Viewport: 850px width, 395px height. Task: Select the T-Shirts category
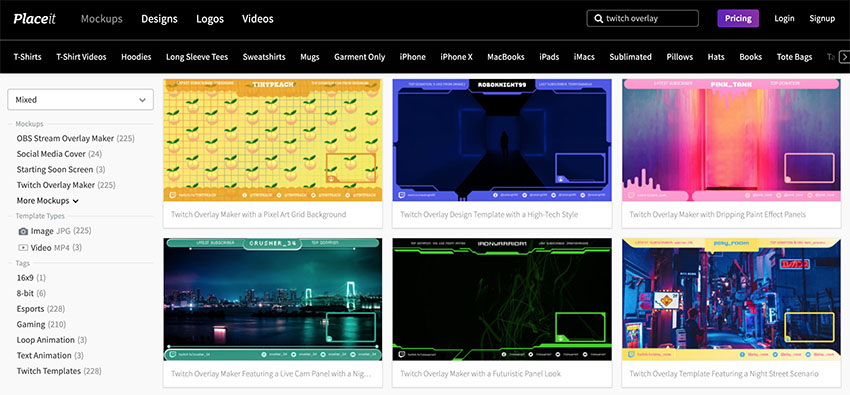point(28,57)
